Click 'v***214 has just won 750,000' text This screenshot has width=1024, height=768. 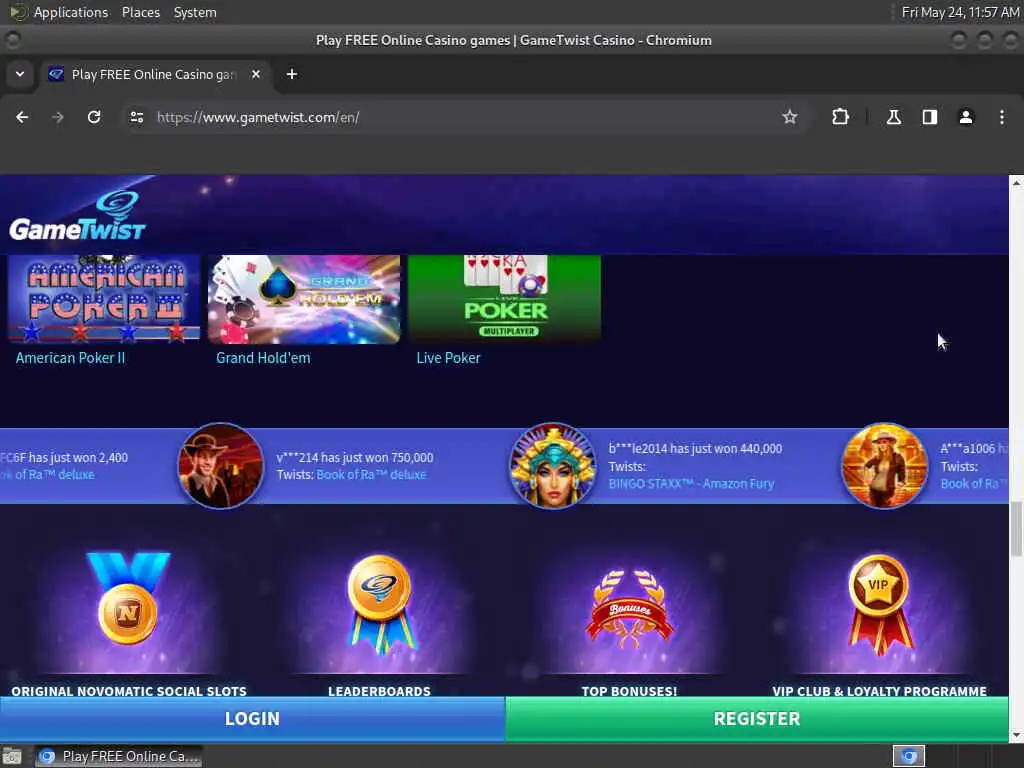(355, 458)
